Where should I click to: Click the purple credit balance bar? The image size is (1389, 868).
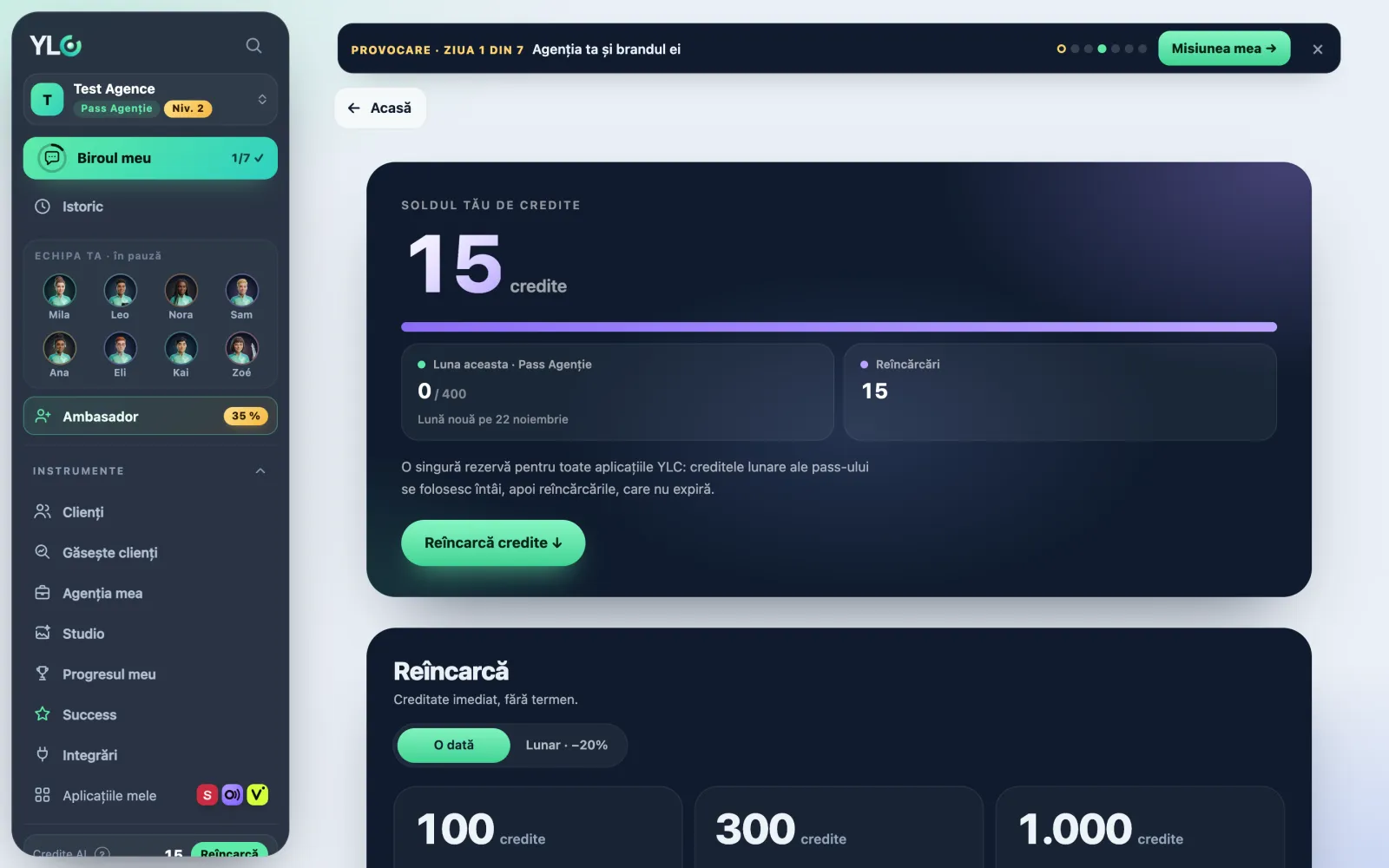(x=839, y=327)
